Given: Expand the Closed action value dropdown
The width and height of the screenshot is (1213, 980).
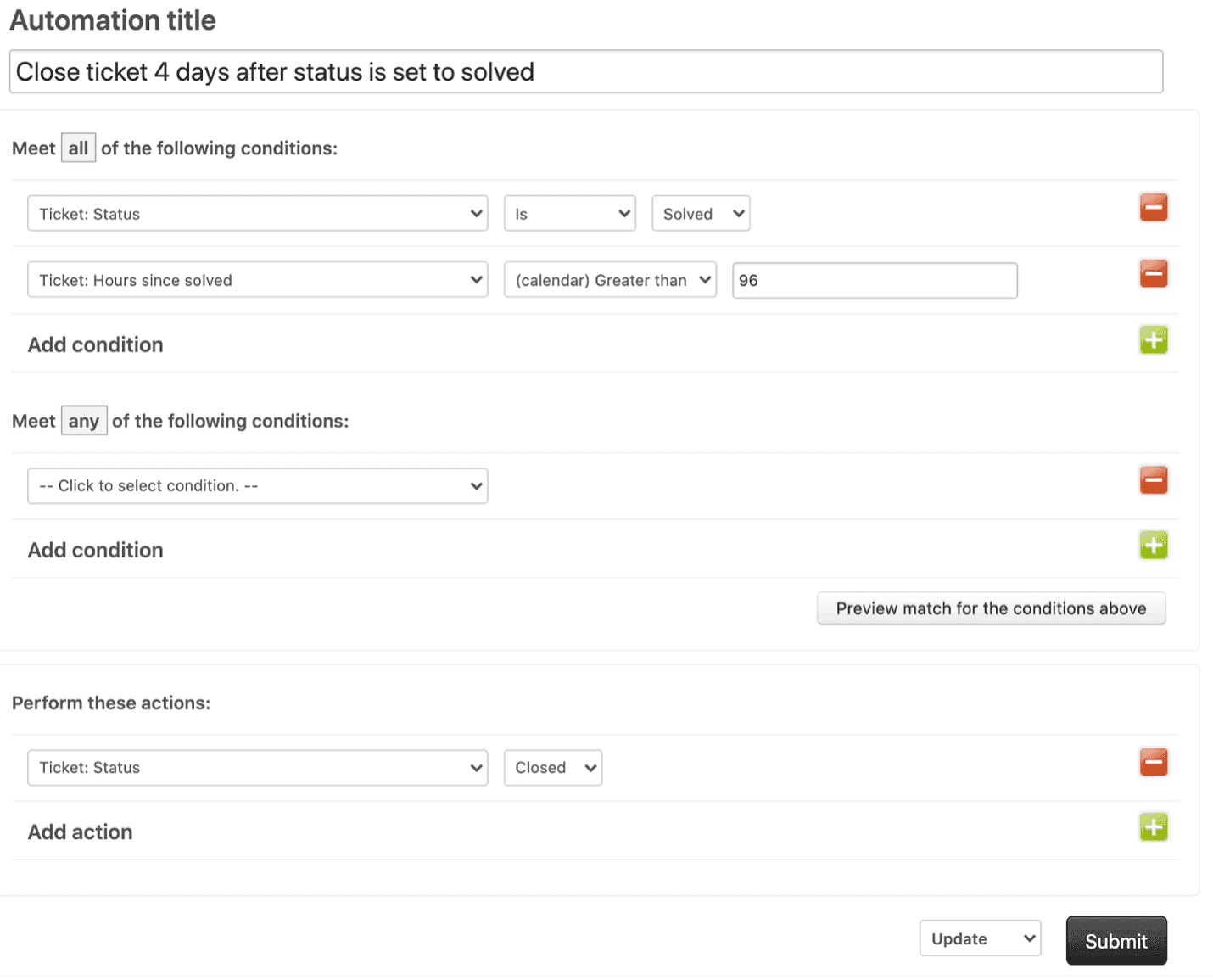Looking at the screenshot, I should pyautogui.click(x=553, y=768).
